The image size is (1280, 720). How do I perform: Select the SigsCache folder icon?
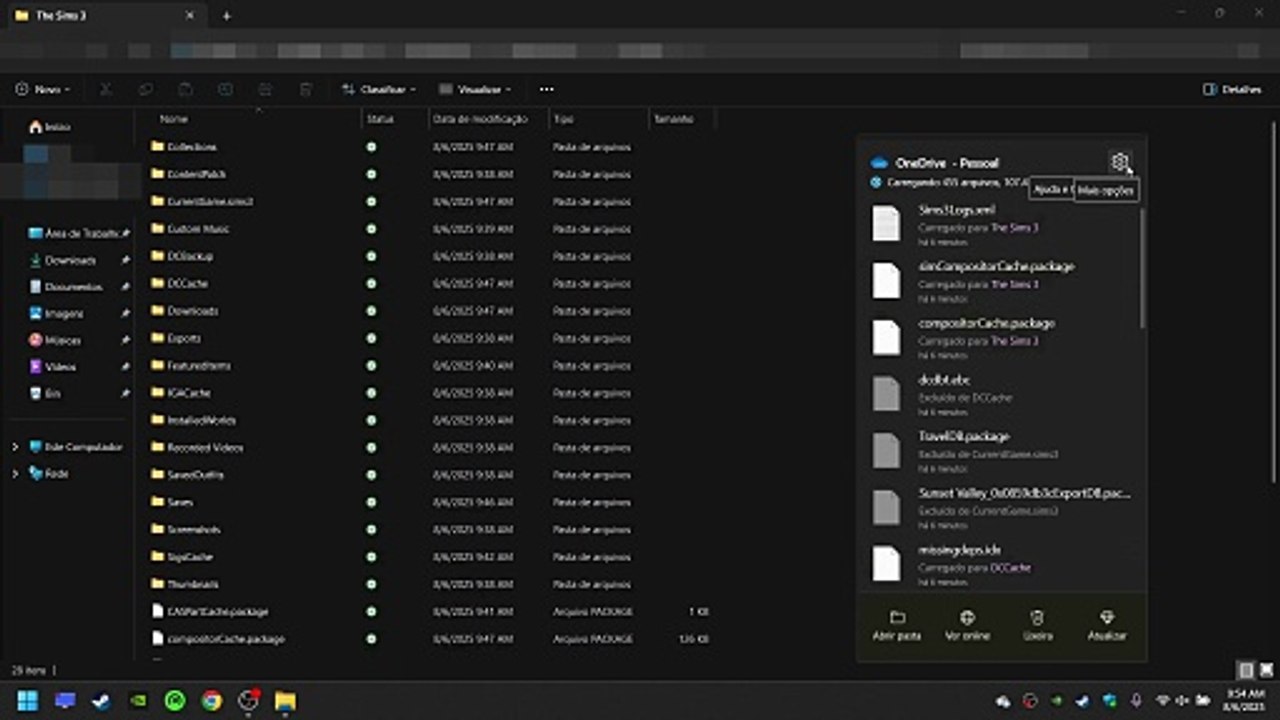coord(157,556)
